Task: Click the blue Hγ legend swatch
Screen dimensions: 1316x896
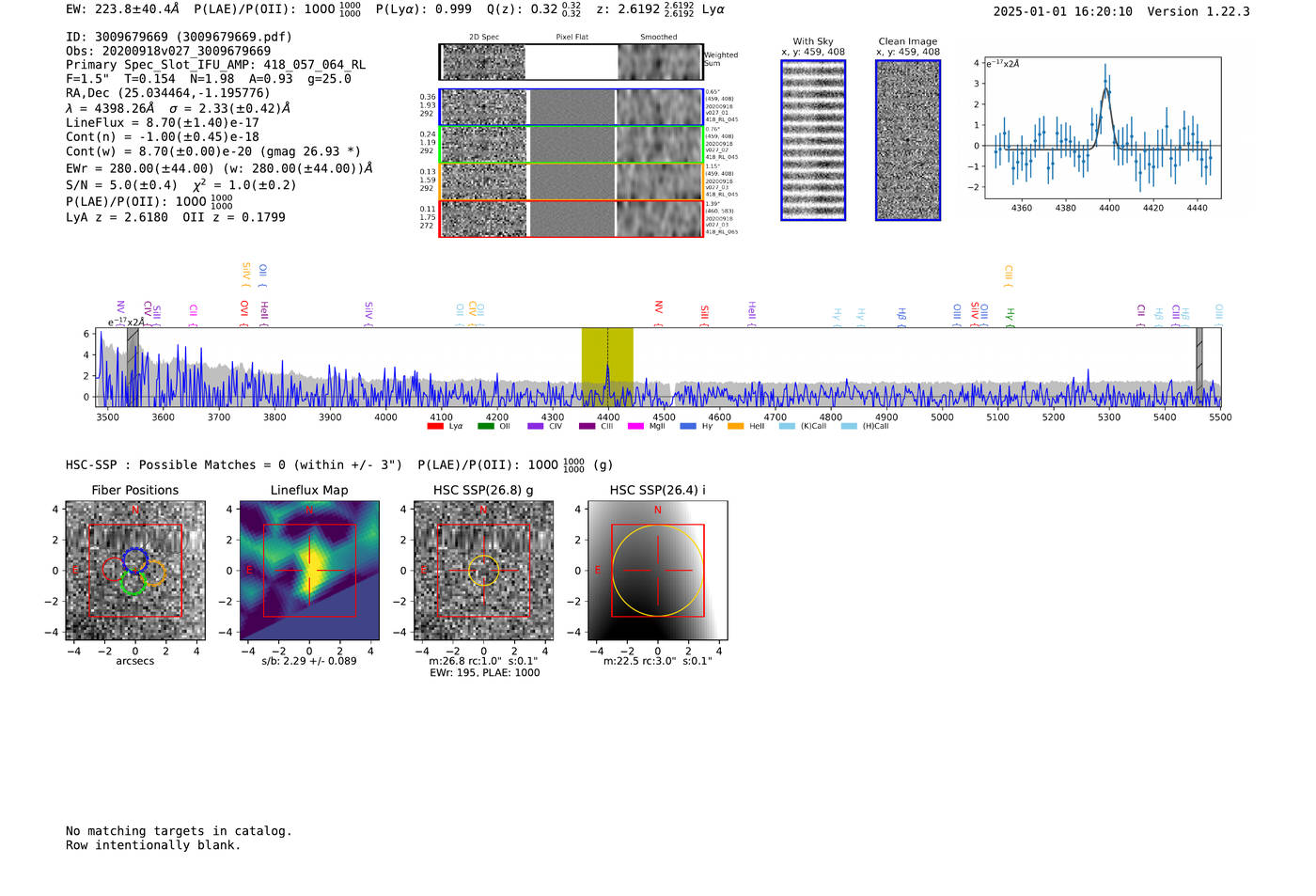Action: click(688, 426)
